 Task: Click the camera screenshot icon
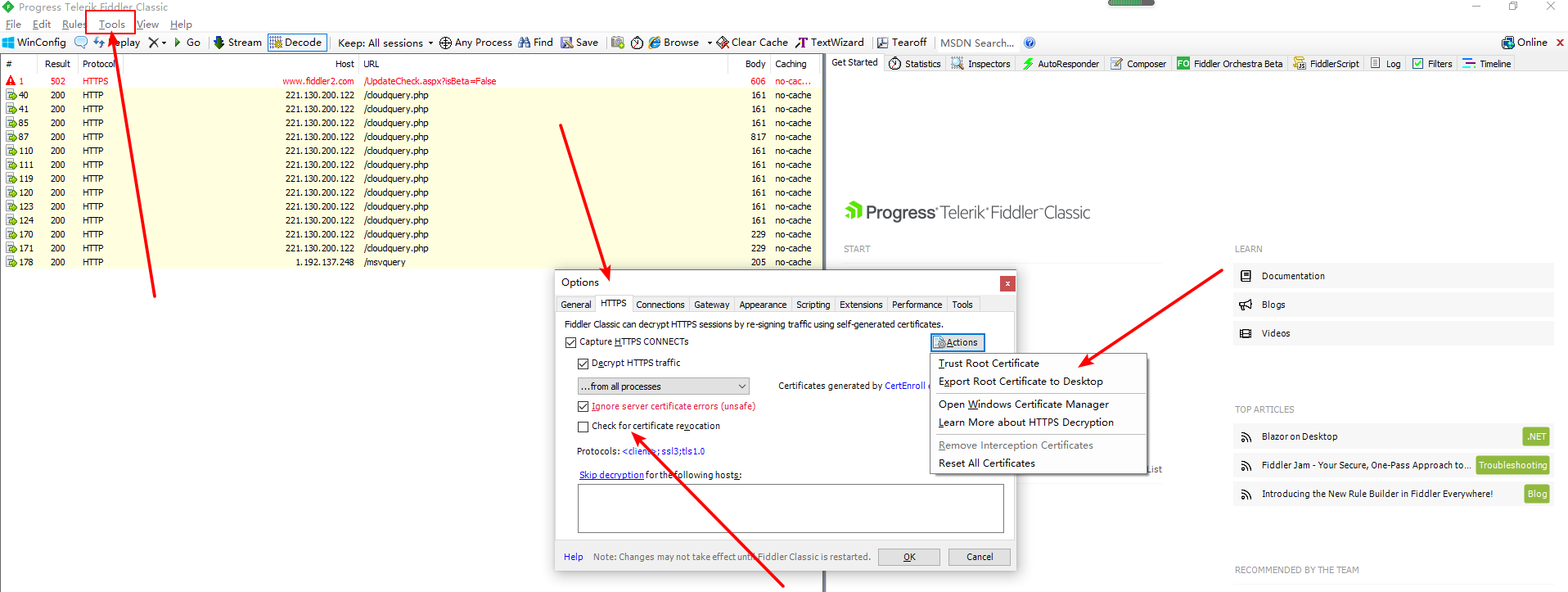[618, 43]
